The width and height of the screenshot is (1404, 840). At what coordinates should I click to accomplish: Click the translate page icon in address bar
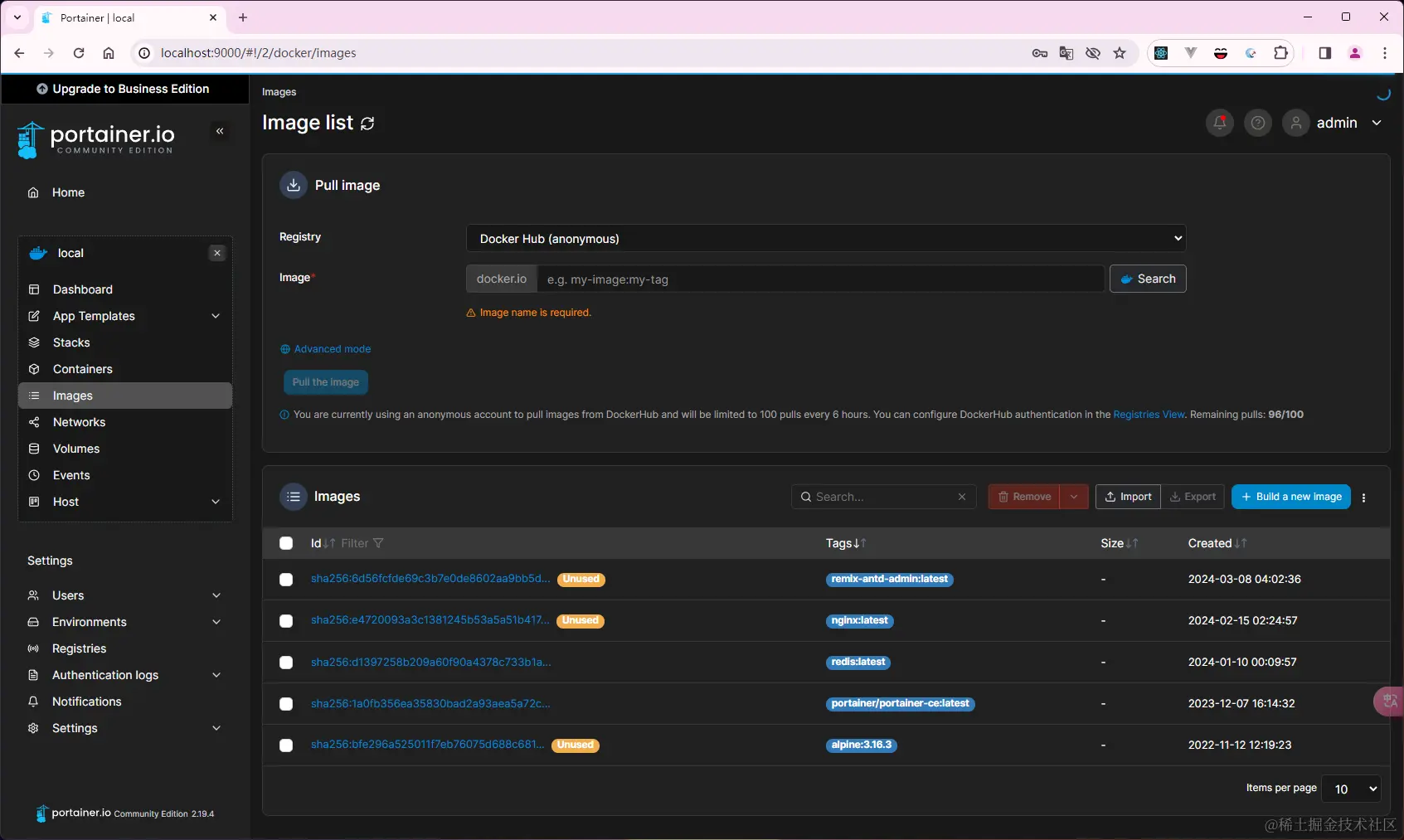click(x=1066, y=53)
